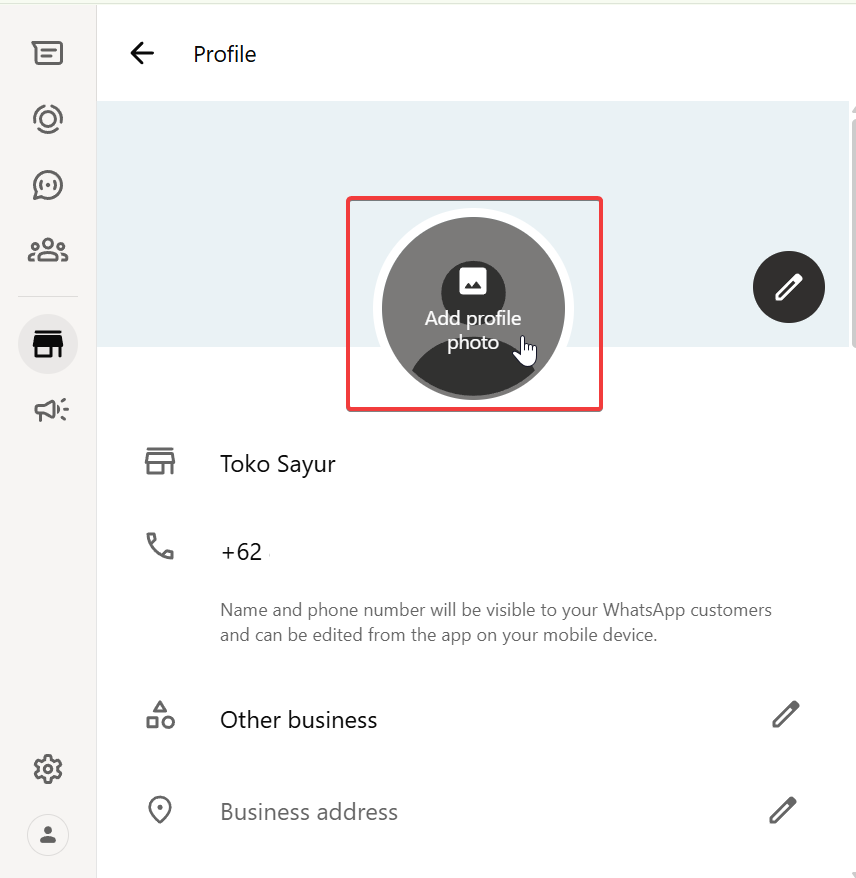Image resolution: width=856 pixels, height=878 pixels.
Task: Click the phone icon beside +62
Action: click(x=160, y=546)
